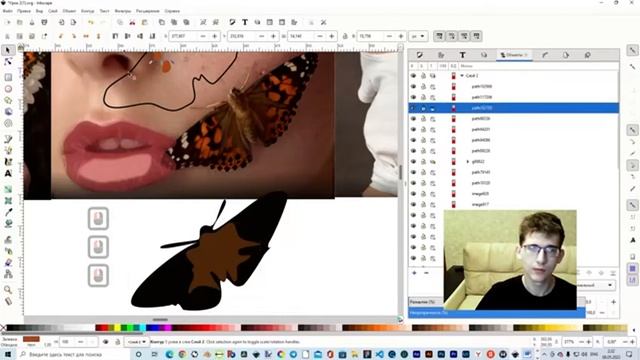Increase the width value with plus

click(x=331, y=36)
